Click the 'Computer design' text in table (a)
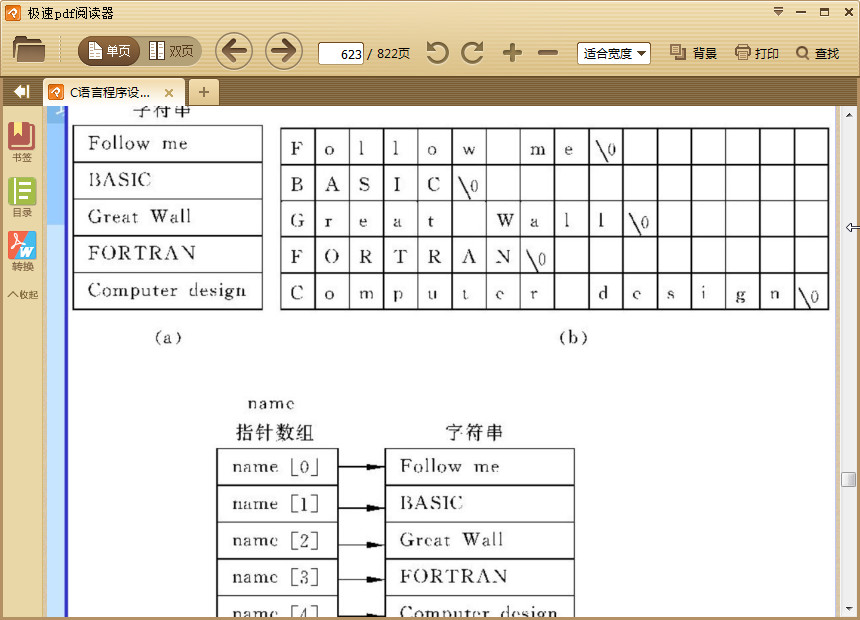The image size is (860, 620). click(x=167, y=291)
